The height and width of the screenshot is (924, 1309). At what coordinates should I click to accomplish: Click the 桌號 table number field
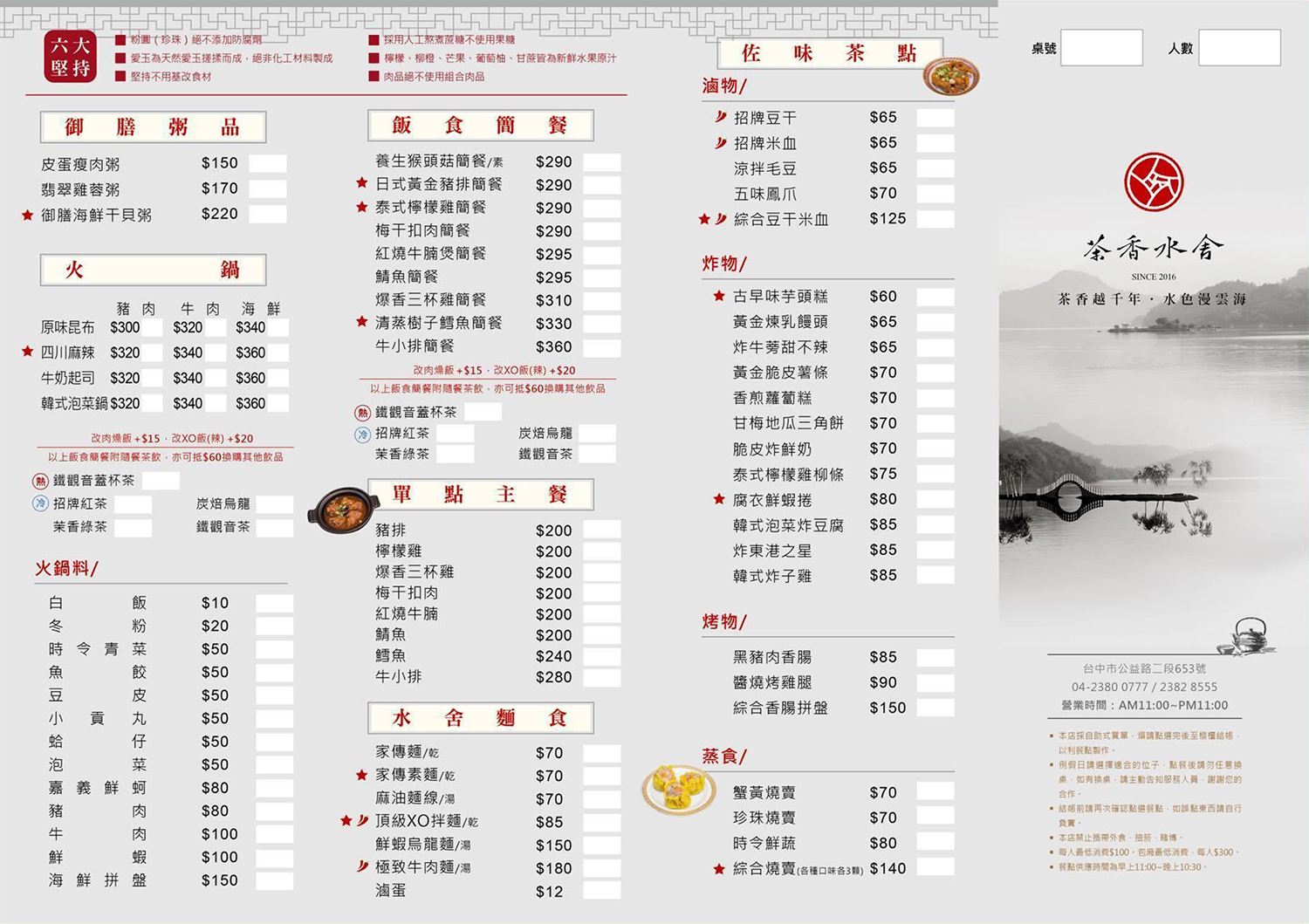tap(1100, 48)
